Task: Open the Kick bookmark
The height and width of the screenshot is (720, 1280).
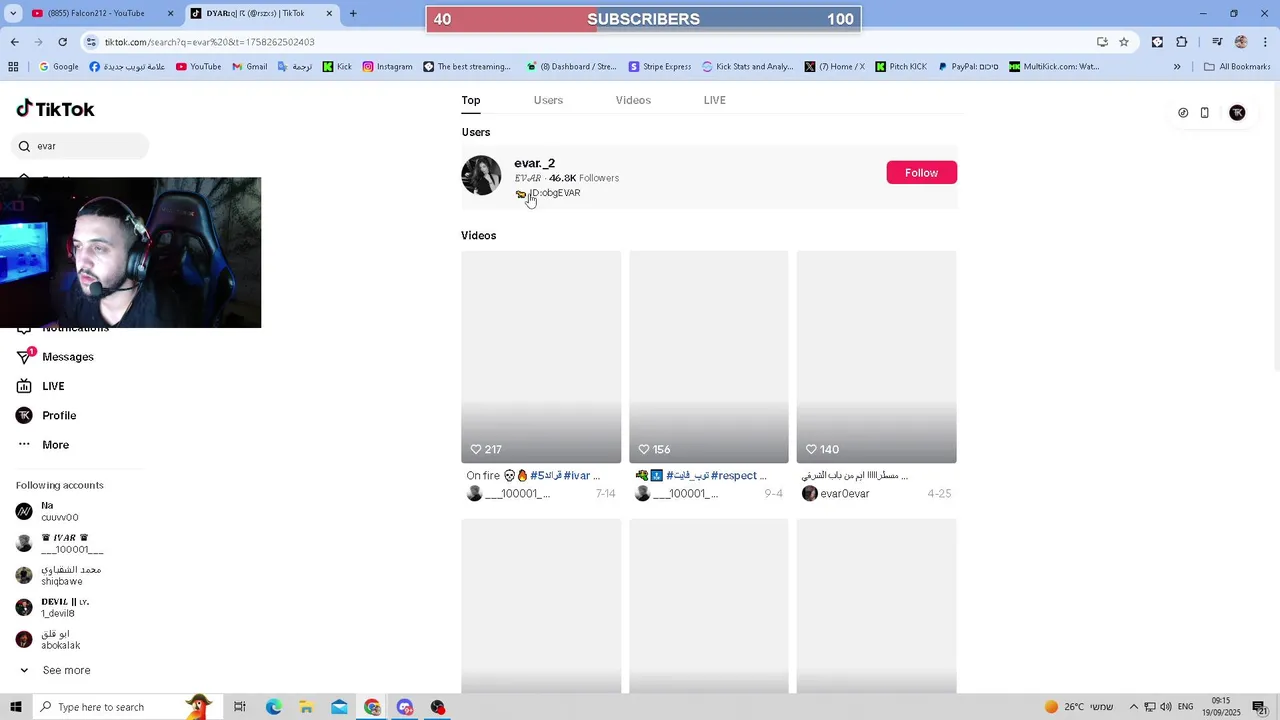Action: point(337,67)
